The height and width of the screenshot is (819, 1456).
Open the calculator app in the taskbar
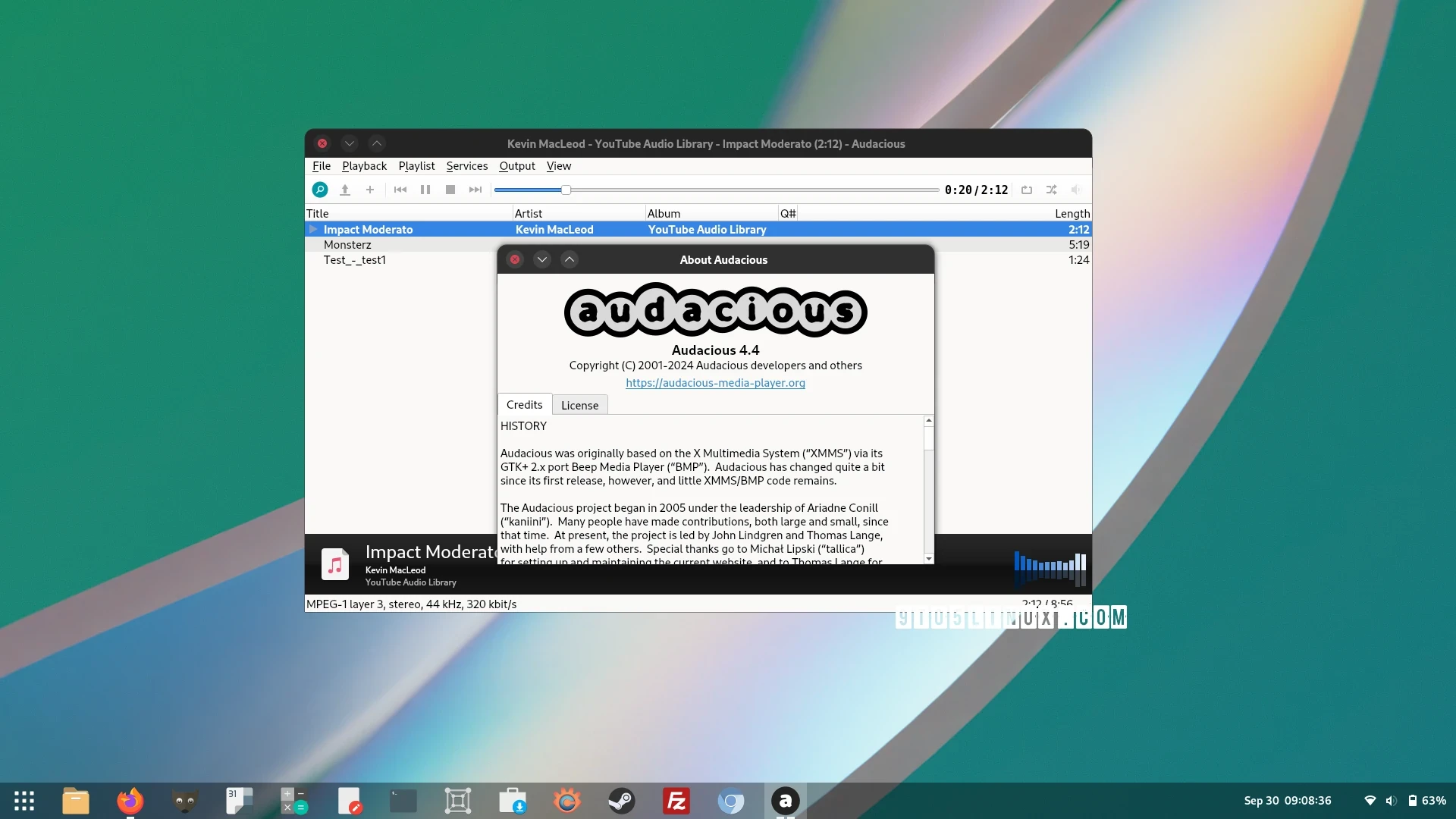point(294,801)
